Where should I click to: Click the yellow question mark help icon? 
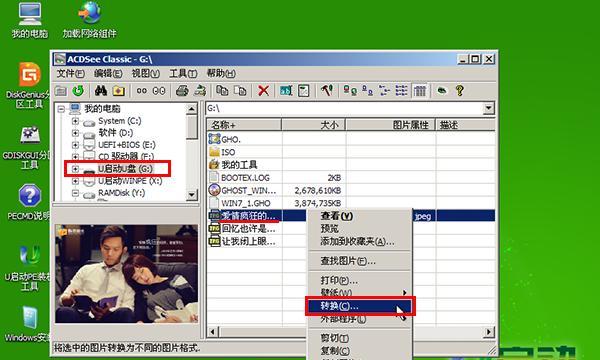(x=460, y=91)
